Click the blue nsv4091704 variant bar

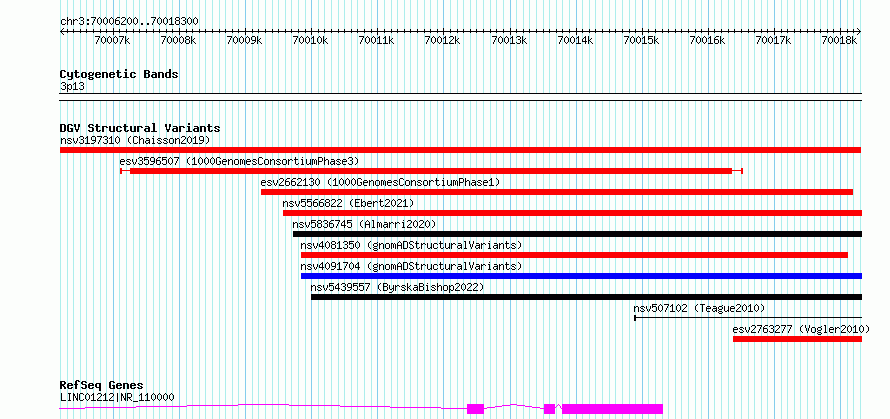click(x=581, y=276)
